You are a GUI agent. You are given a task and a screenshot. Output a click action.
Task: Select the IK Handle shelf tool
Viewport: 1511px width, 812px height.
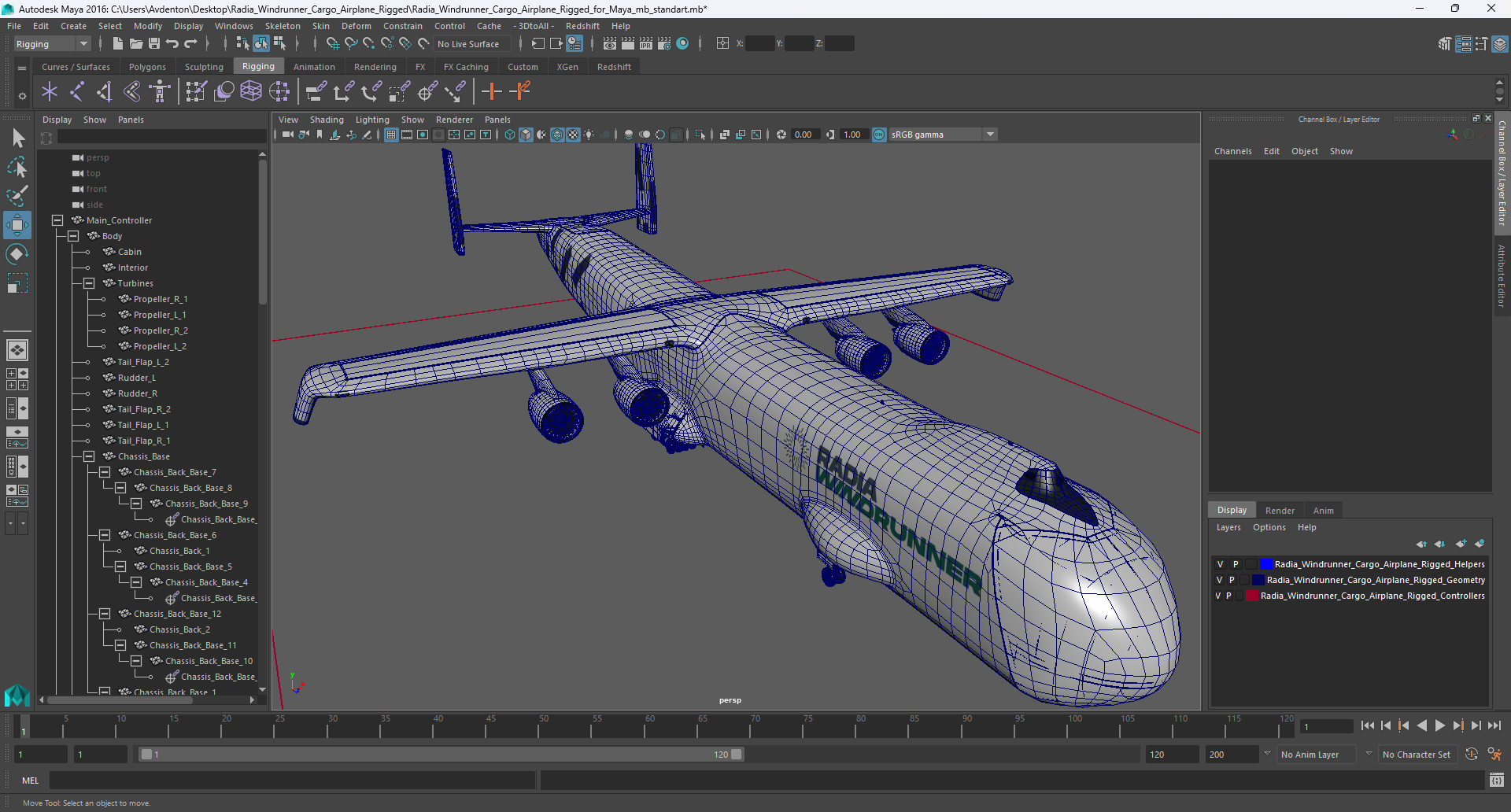[104, 92]
